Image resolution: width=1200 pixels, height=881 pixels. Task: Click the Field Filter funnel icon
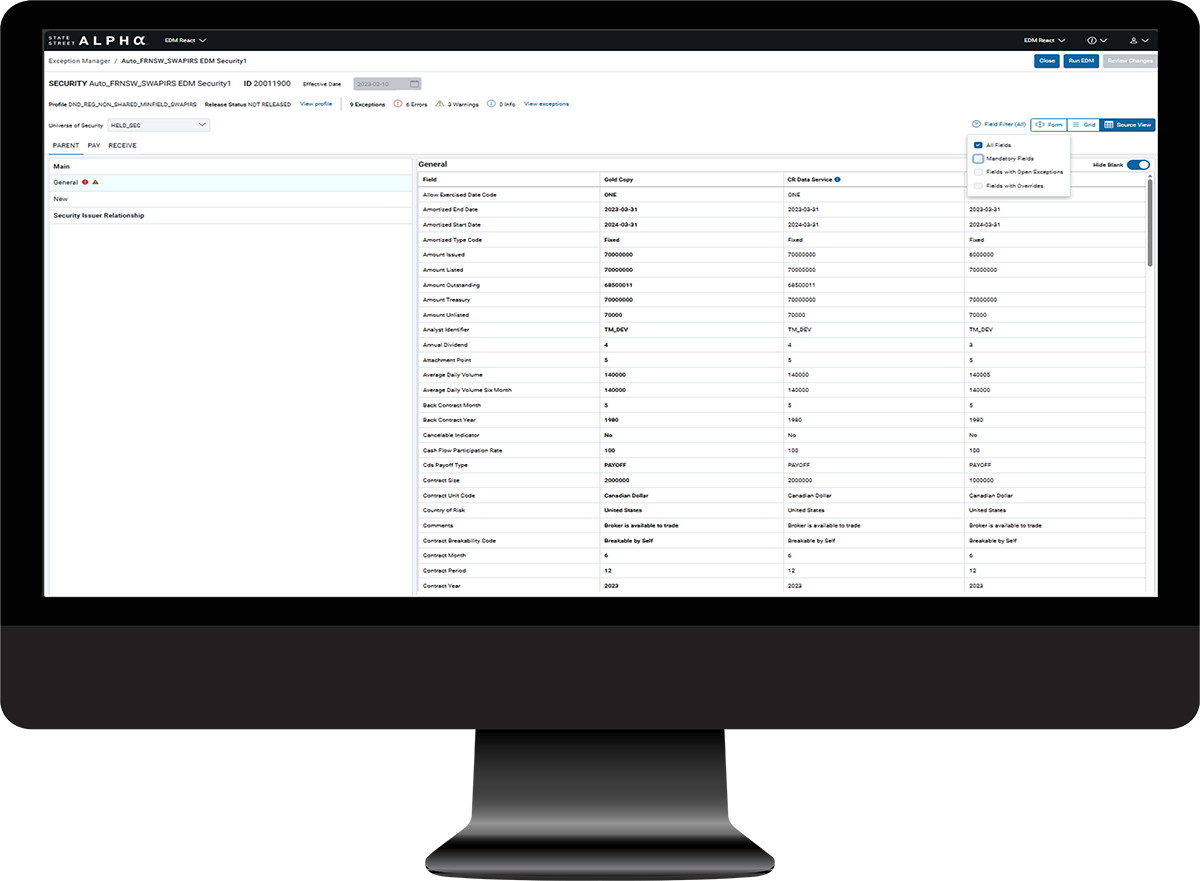[976, 125]
